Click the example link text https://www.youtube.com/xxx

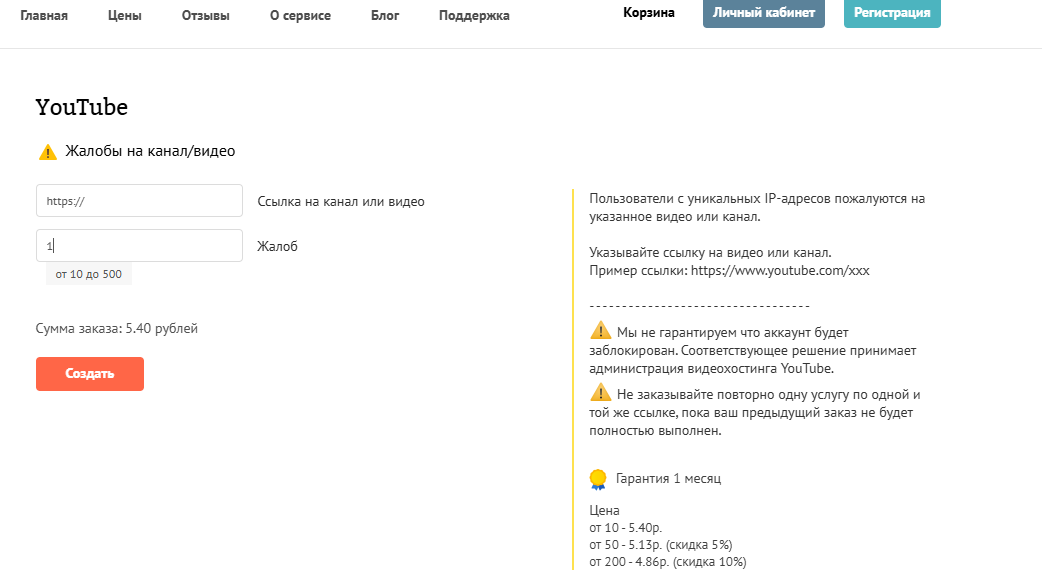[780, 270]
